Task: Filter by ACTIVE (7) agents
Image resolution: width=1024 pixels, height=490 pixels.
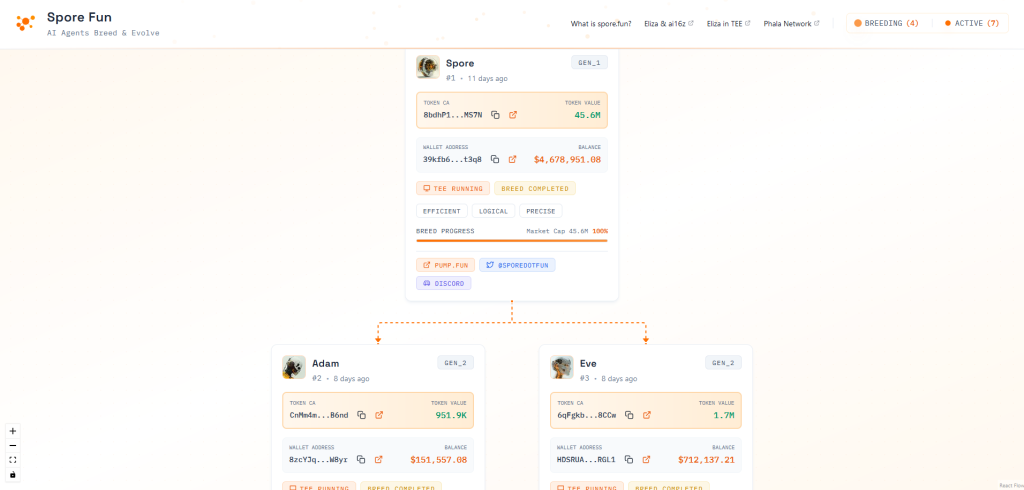Action: pyautogui.click(x=972, y=24)
